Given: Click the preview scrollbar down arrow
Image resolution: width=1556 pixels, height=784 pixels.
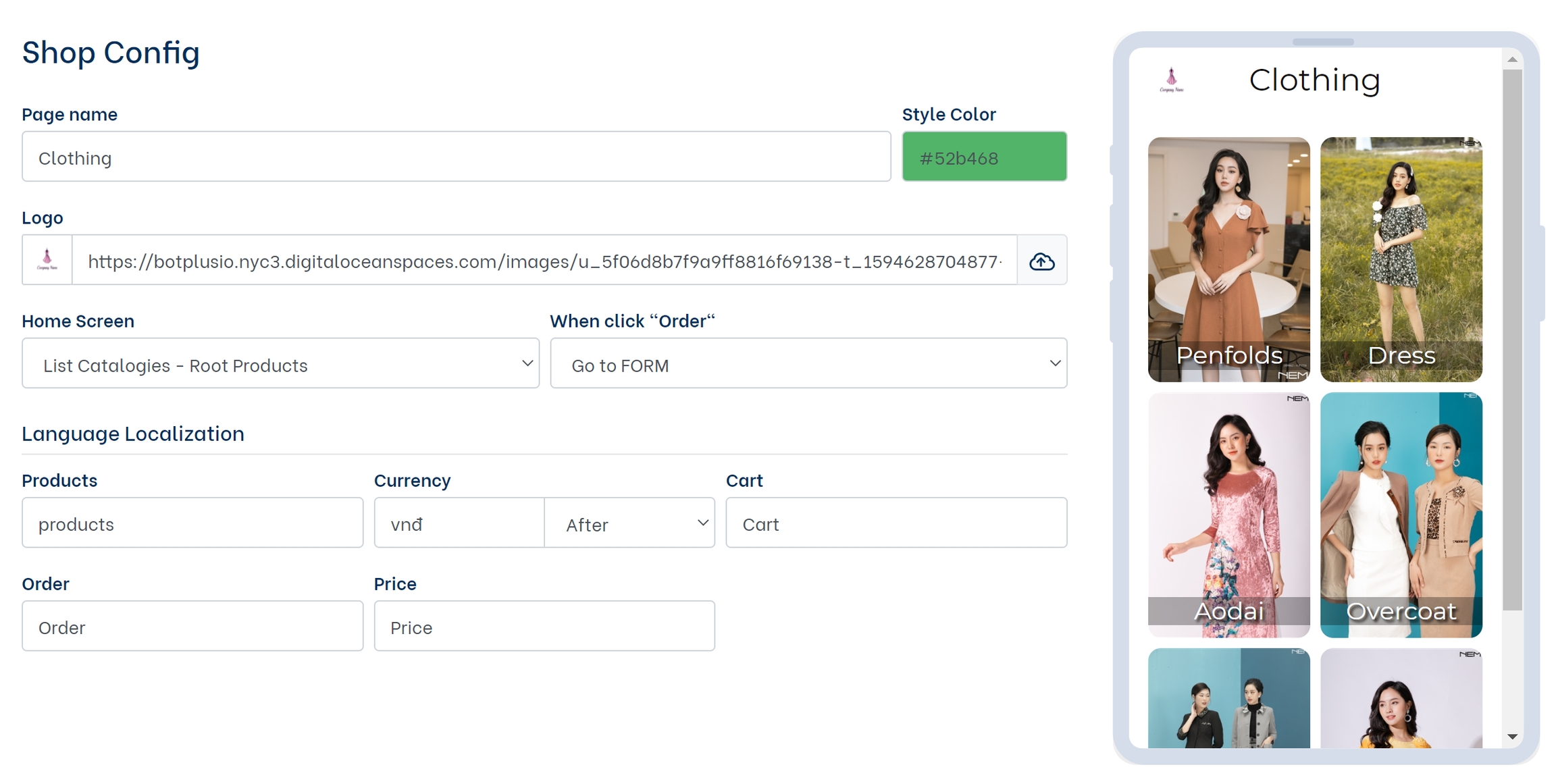Looking at the screenshot, I should click(1512, 737).
